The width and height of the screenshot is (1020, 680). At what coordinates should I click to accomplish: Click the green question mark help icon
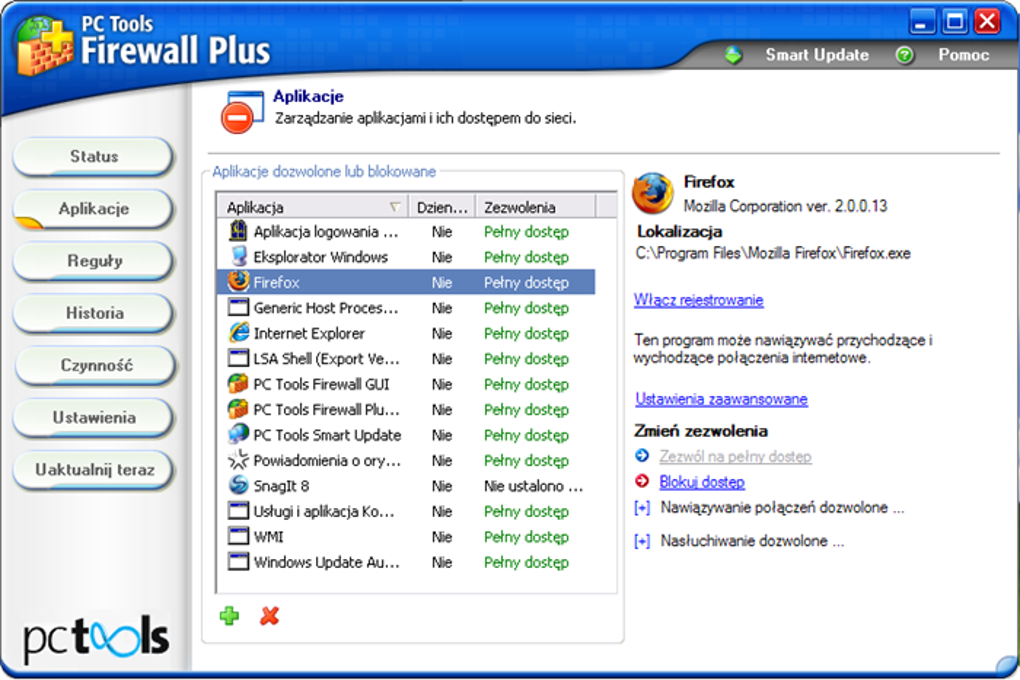coord(904,55)
